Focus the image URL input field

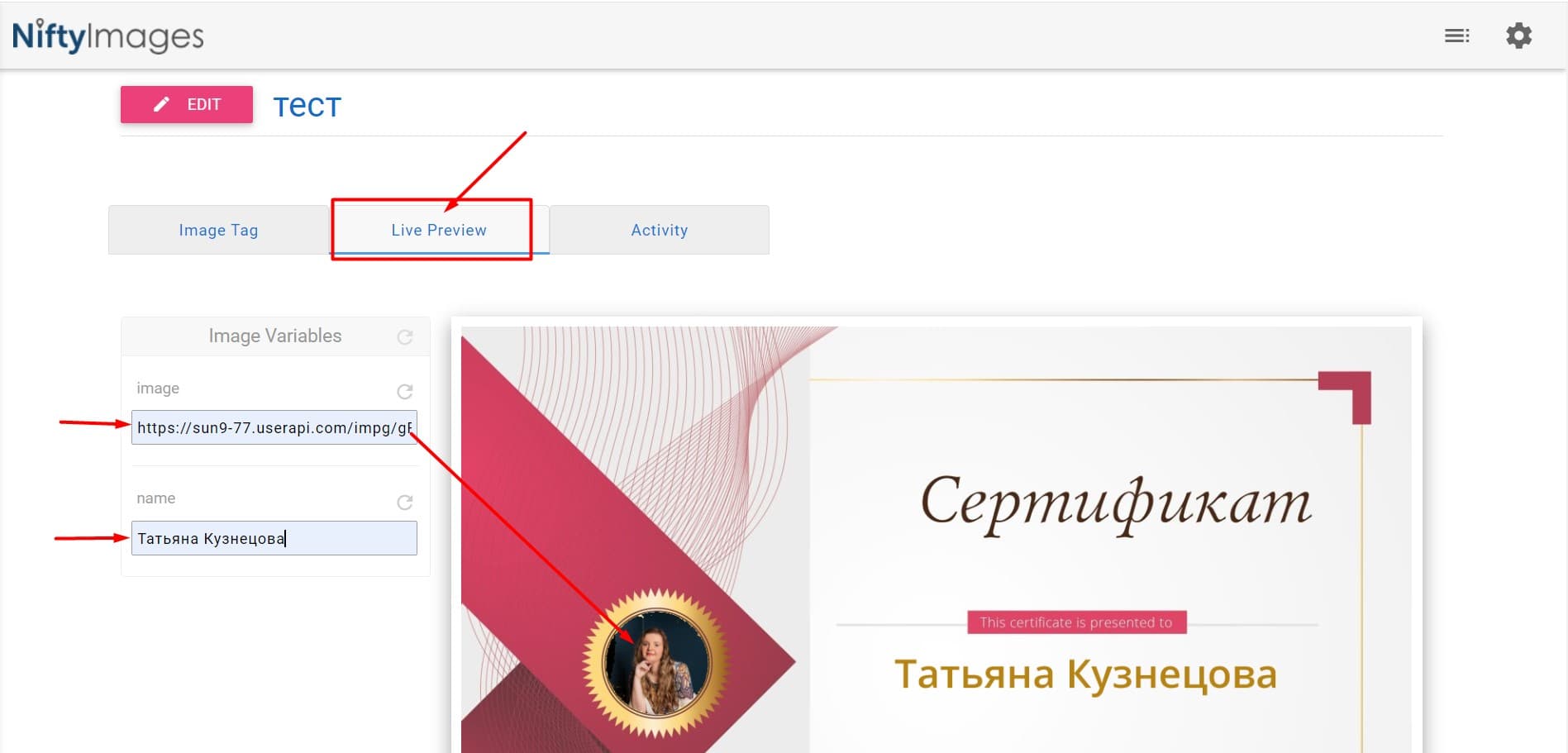pos(274,427)
